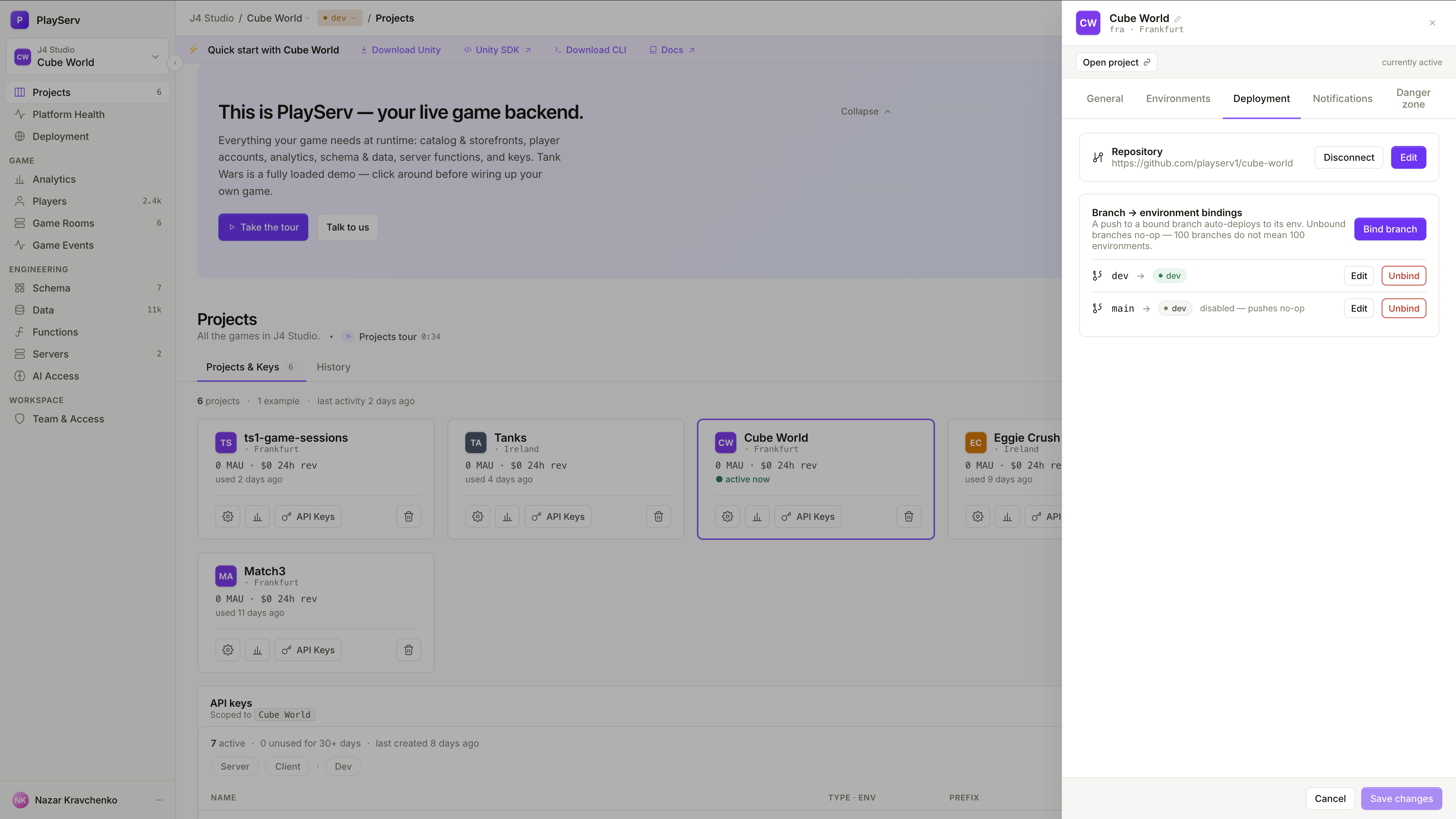The height and width of the screenshot is (819, 1456).
Task: Click Open project link button
Action: tap(1116, 62)
